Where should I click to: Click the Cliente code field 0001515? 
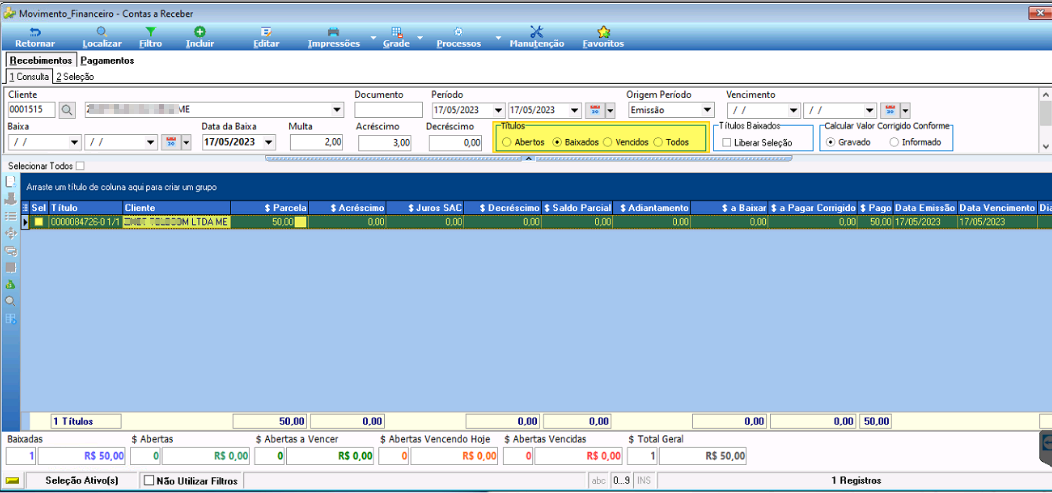[33, 110]
